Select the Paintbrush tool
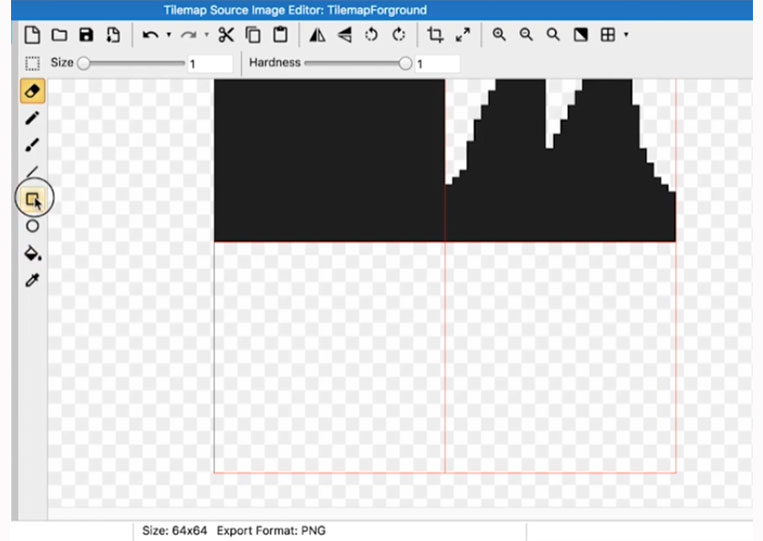 (x=33, y=144)
